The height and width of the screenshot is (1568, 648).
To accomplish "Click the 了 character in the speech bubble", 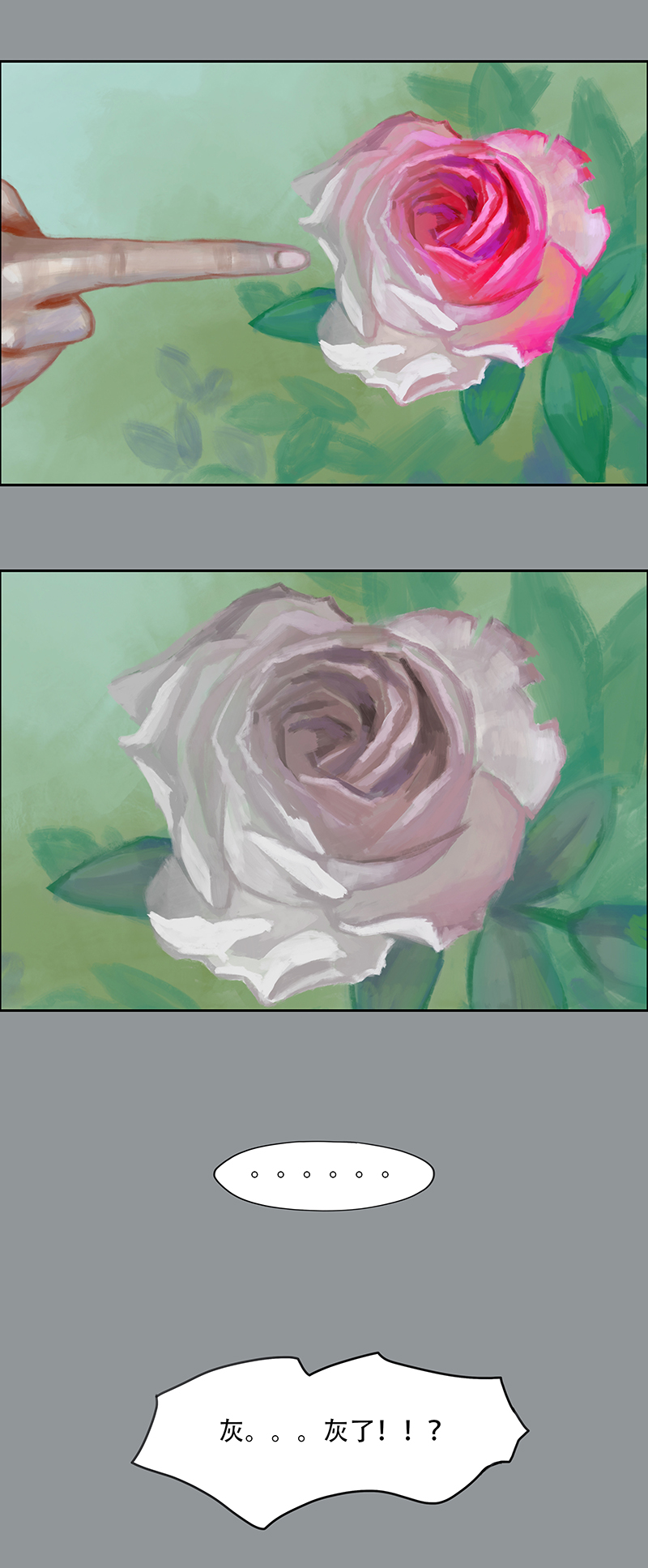I will pyautogui.click(x=360, y=1430).
